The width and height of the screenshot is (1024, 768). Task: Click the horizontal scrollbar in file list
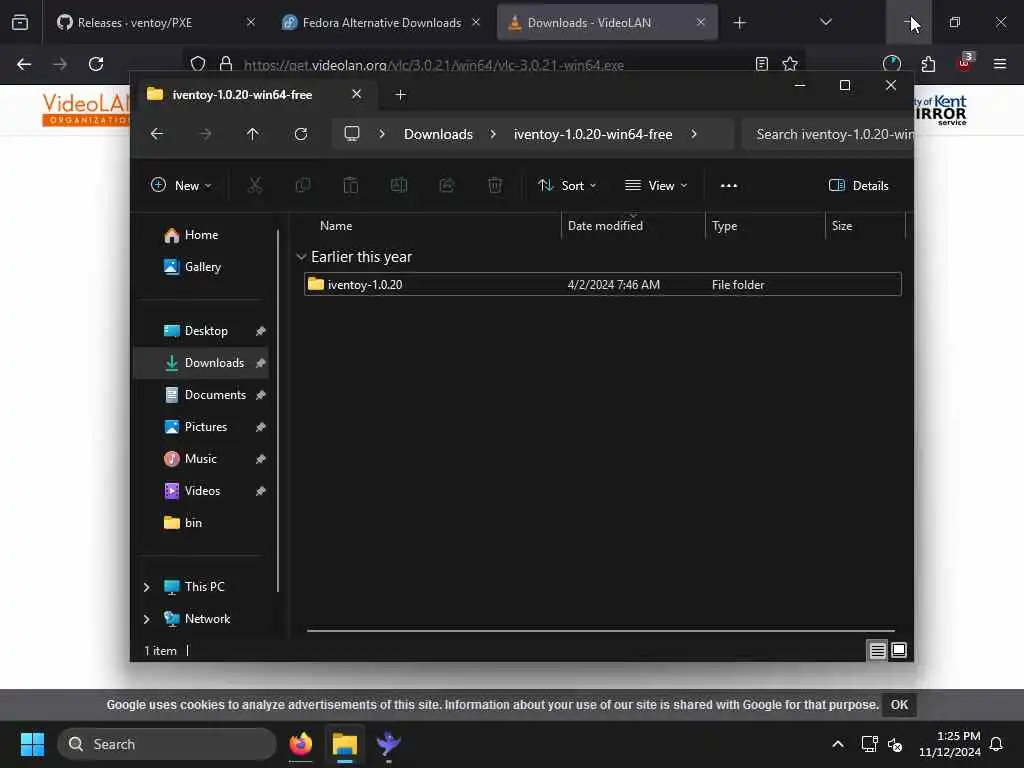point(600,631)
